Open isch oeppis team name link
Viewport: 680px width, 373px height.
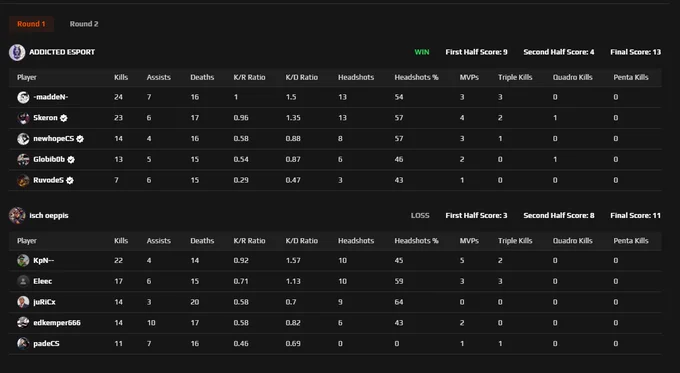tap(49, 216)
